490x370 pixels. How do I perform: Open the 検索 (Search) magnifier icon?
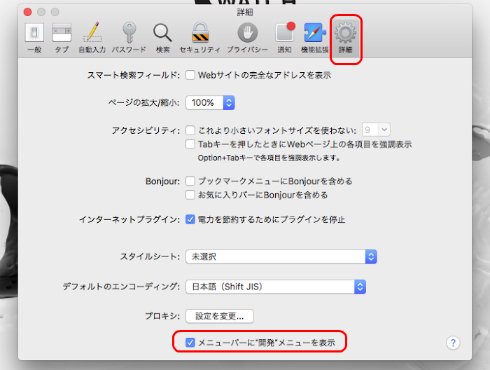(x=163, y=38)
